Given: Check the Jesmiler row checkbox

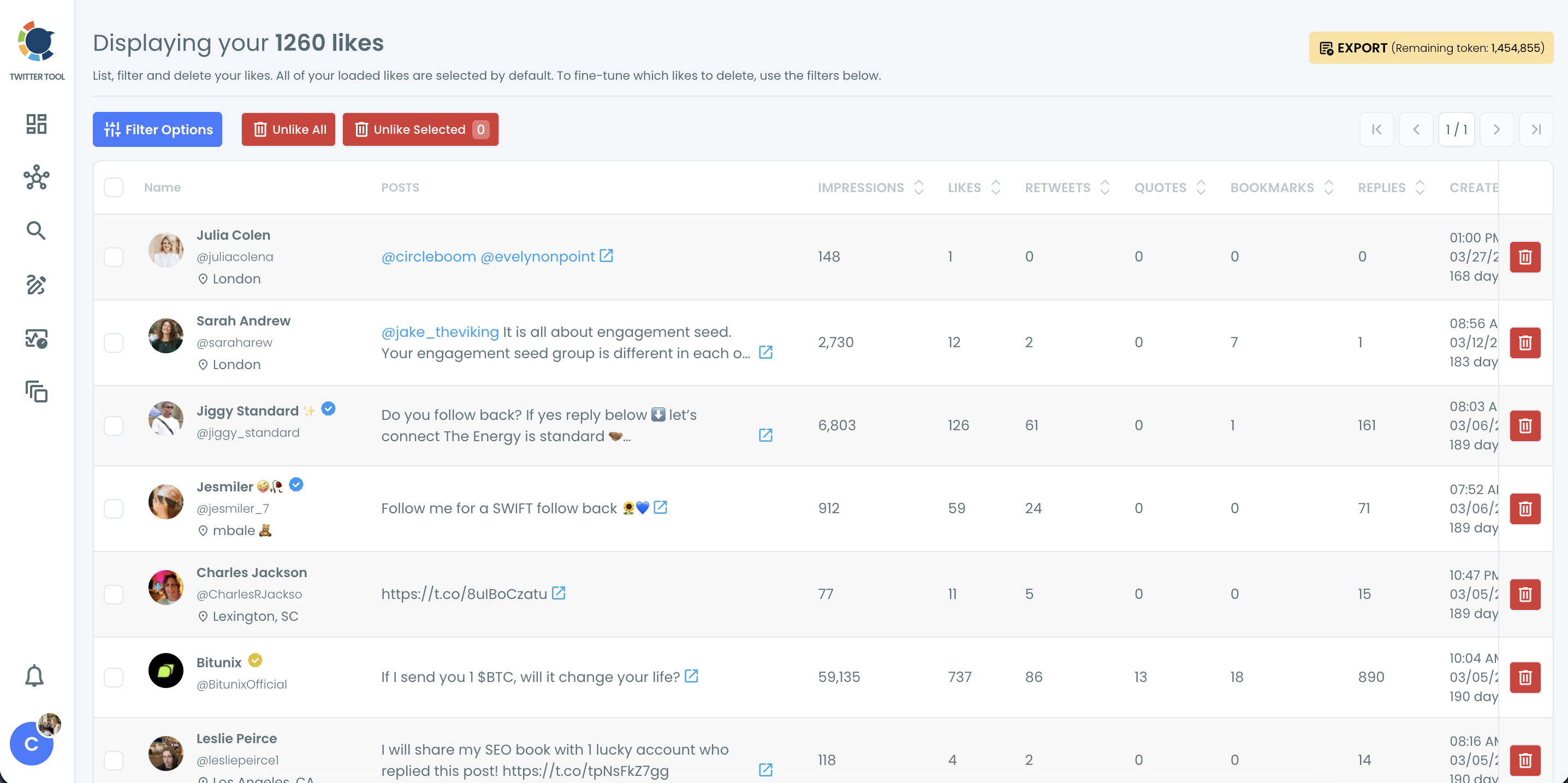Looking at the screenshot, I should tap(114, 508).
